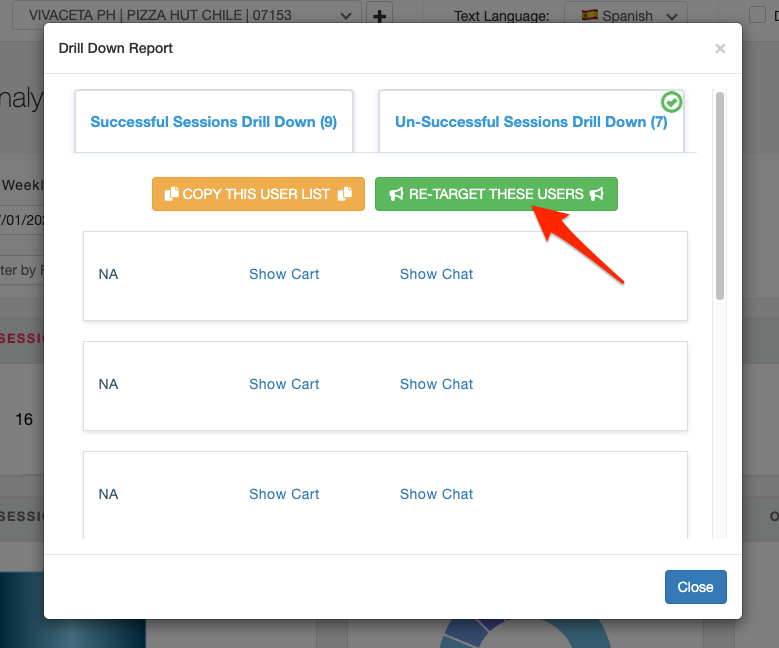The height and width of the screenshot is (648, 779).
Task: Click the Spanish flag icon
Action: pos(590,15)
